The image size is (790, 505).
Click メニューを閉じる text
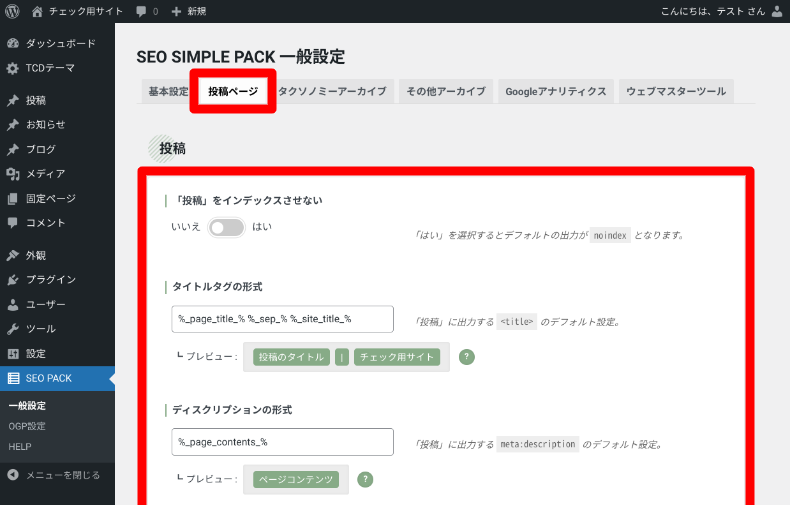63,475
